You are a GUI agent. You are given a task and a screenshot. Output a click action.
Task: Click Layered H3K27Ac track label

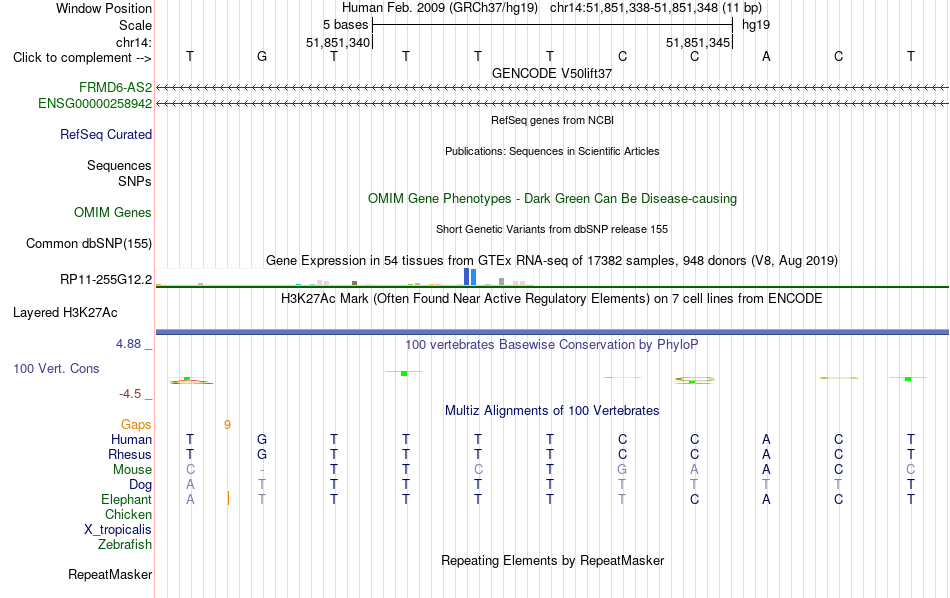point(65,313)
